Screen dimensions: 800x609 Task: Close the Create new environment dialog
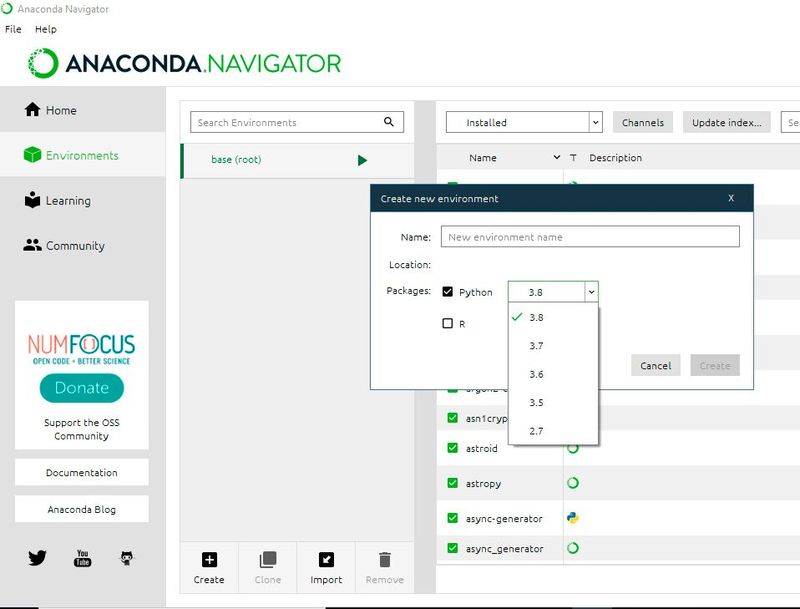pos(731,198)
